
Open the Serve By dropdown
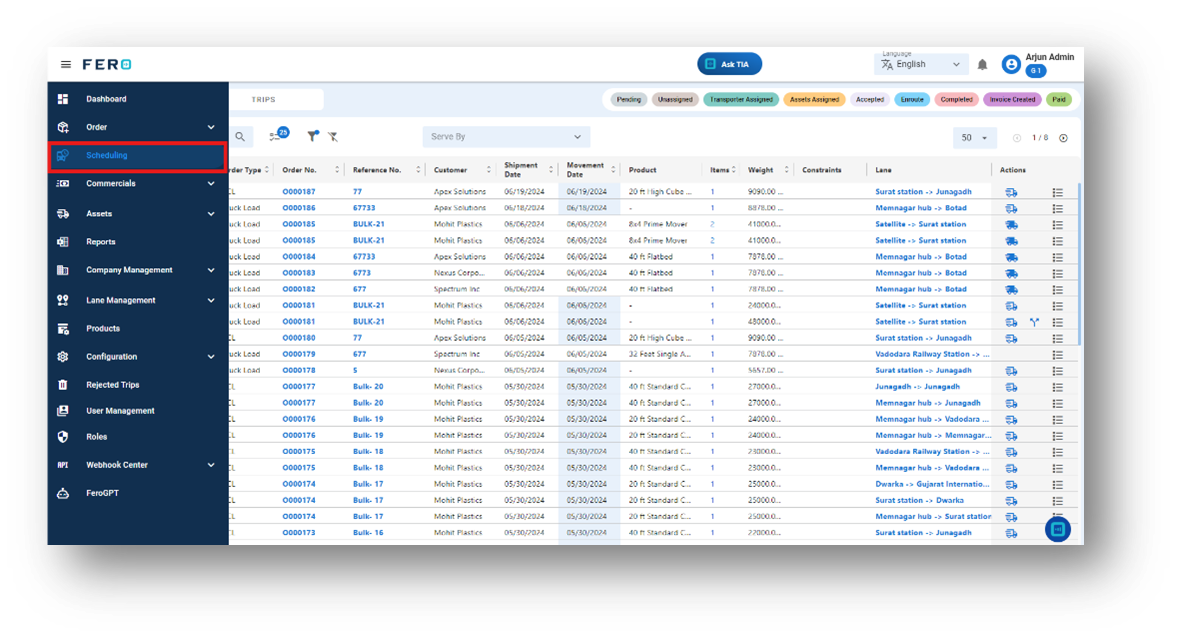coord(506,137)
